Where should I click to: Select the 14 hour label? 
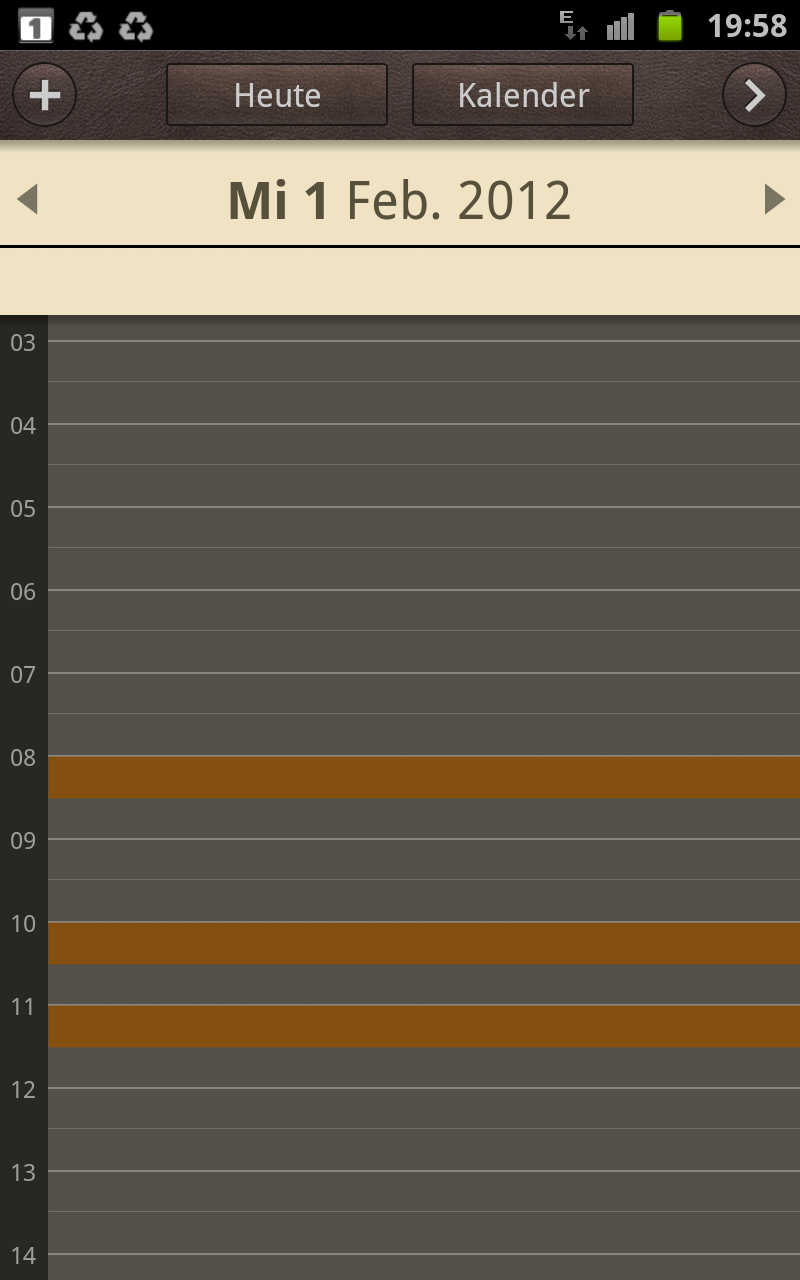pyautogui.click(x=23, y=1256)
